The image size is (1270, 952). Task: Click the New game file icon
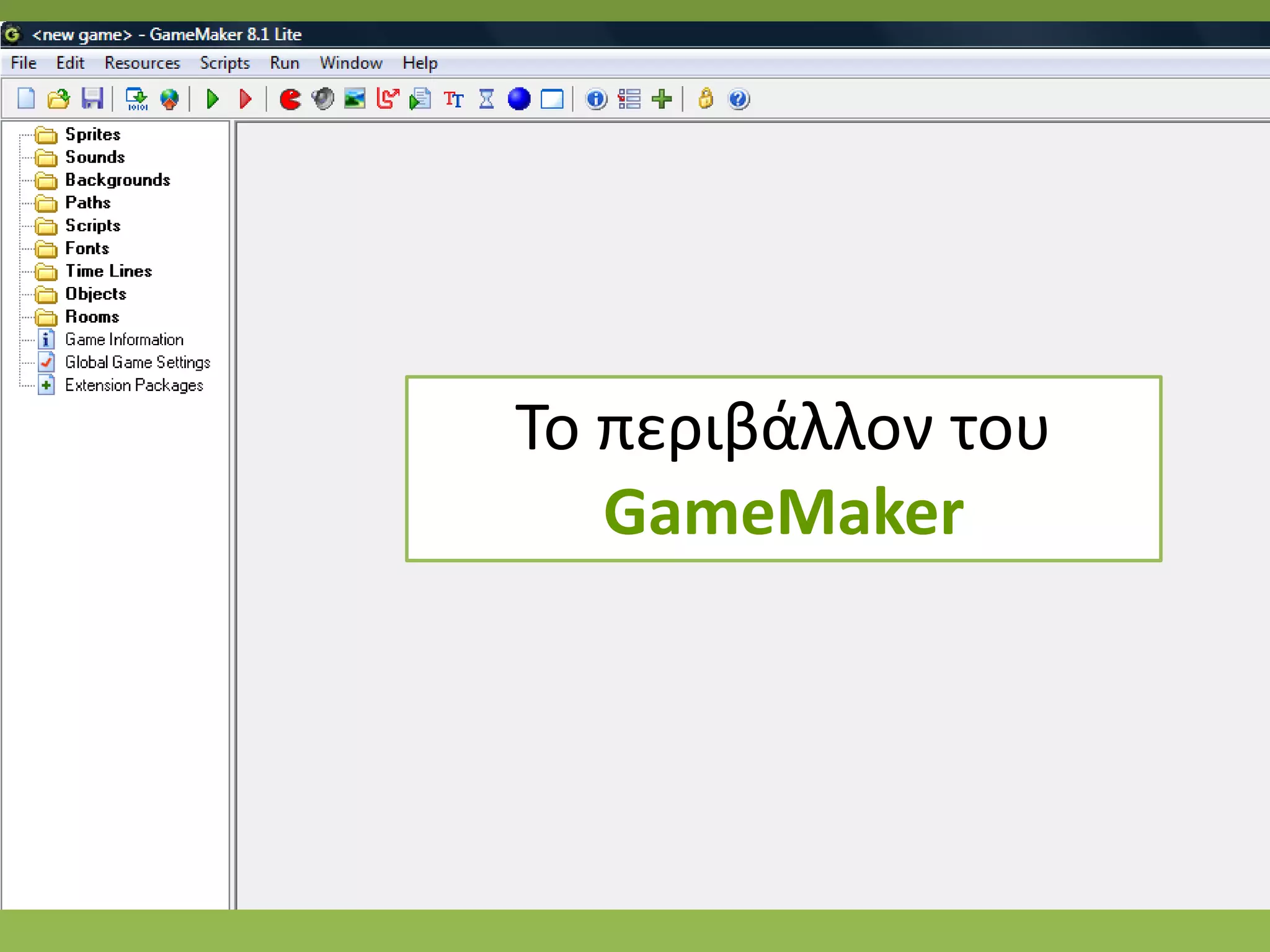(26, 99)
